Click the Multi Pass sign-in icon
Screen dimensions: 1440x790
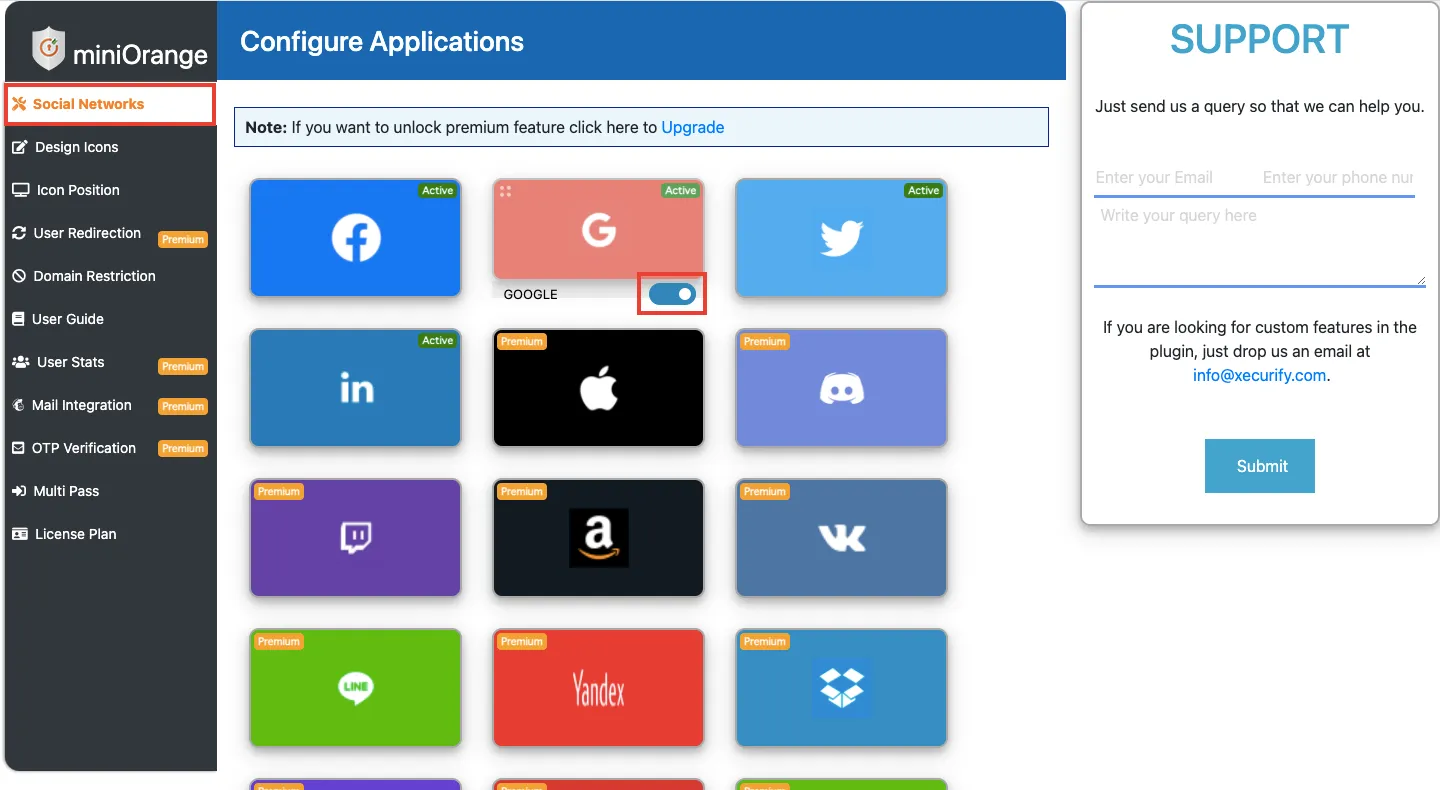tap(18, 491)
